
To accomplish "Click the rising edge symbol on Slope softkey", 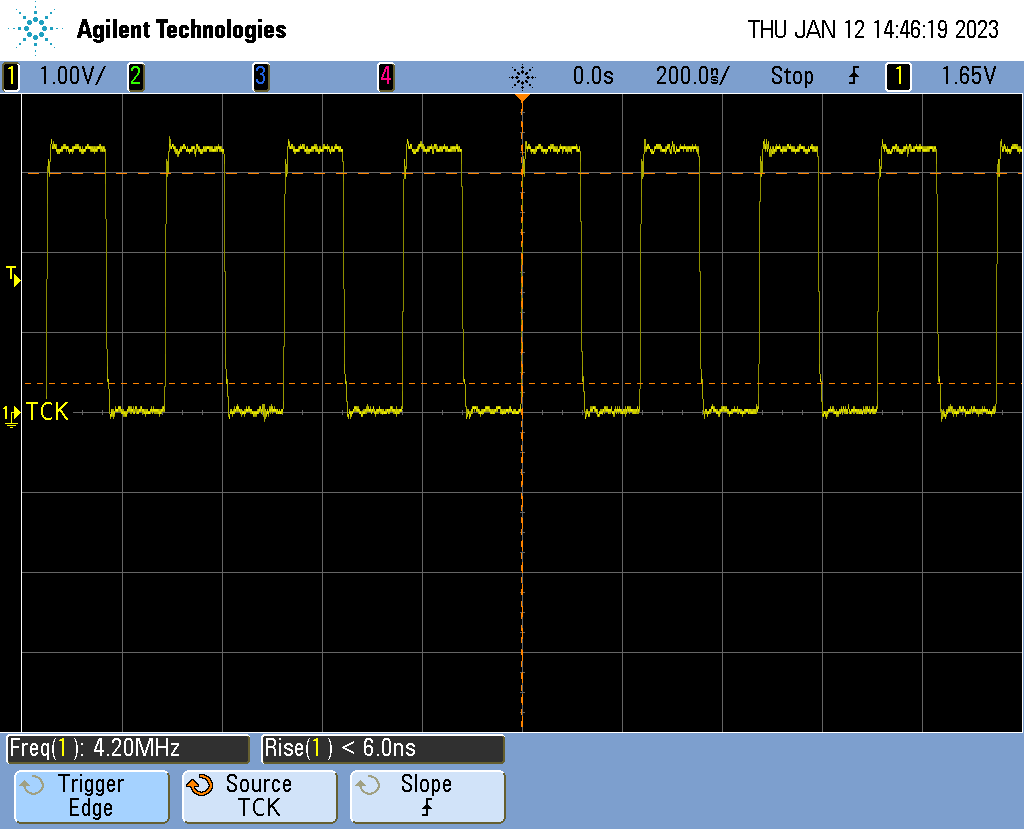I will pos(427,808).
